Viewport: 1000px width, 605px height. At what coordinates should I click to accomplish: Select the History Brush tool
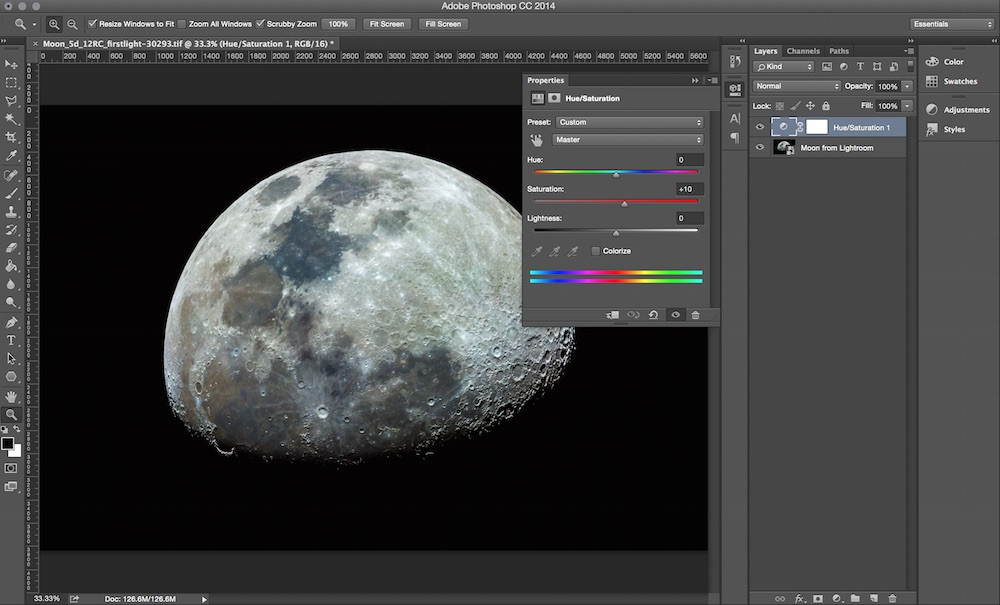pyautogui.click(x=11, y=230)
